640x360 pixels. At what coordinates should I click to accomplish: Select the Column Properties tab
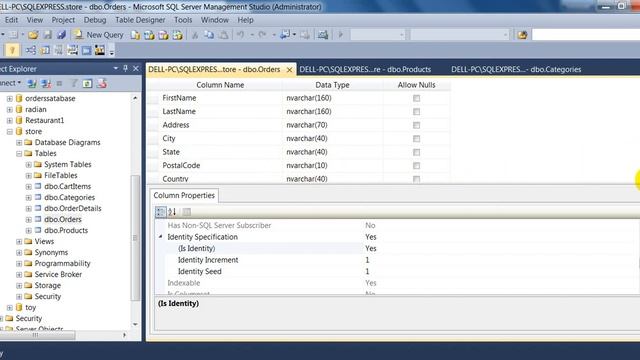coord(184,196)
